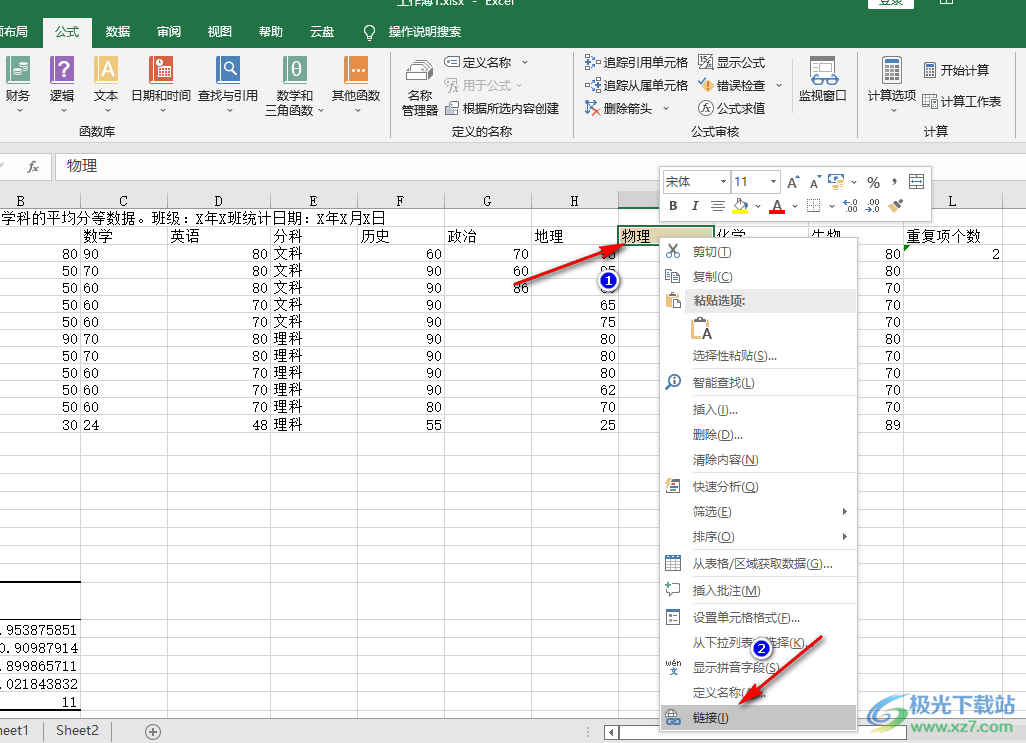Click Evaluate Formula (公式求值)
The width and height of the screenshot is (1026, 743).
point(732,108)
